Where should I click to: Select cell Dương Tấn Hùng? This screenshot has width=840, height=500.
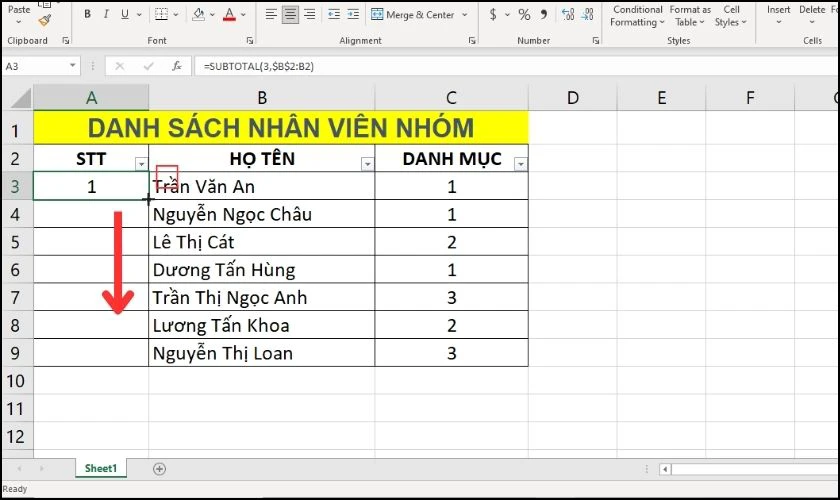262,270
